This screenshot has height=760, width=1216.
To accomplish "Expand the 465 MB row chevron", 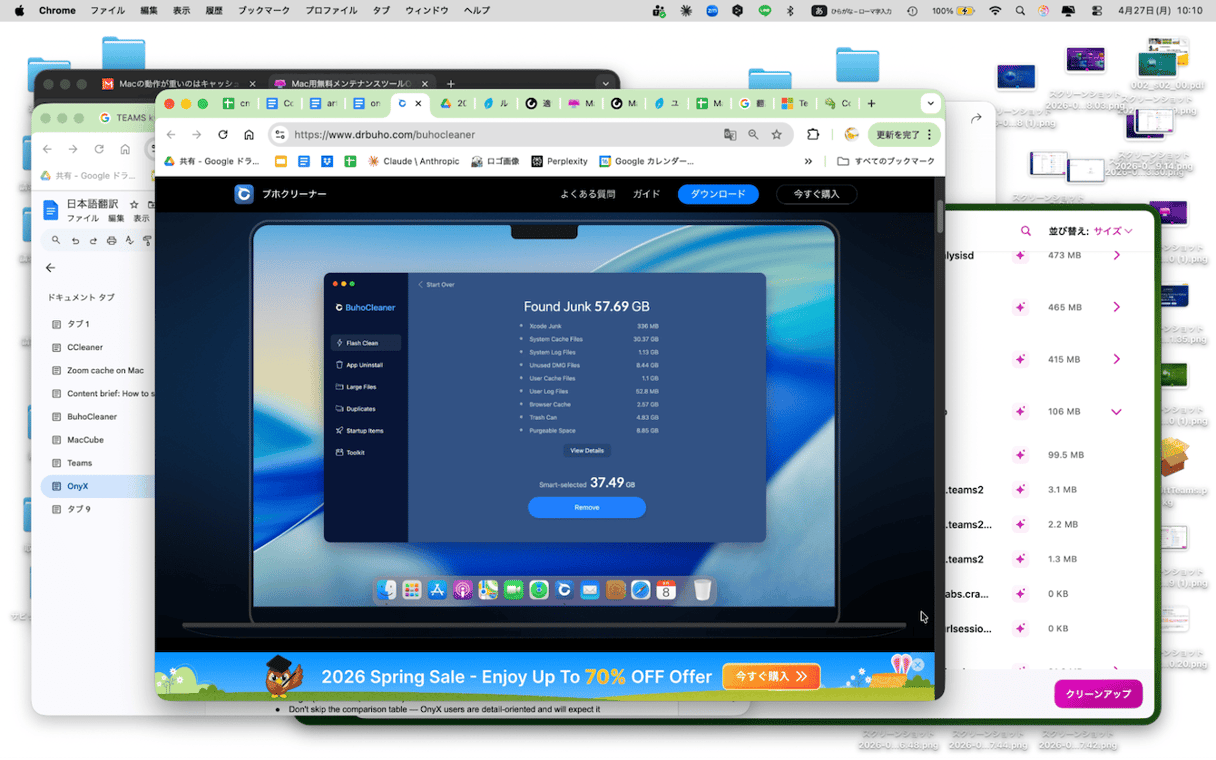I will (x=1116, y=307).
